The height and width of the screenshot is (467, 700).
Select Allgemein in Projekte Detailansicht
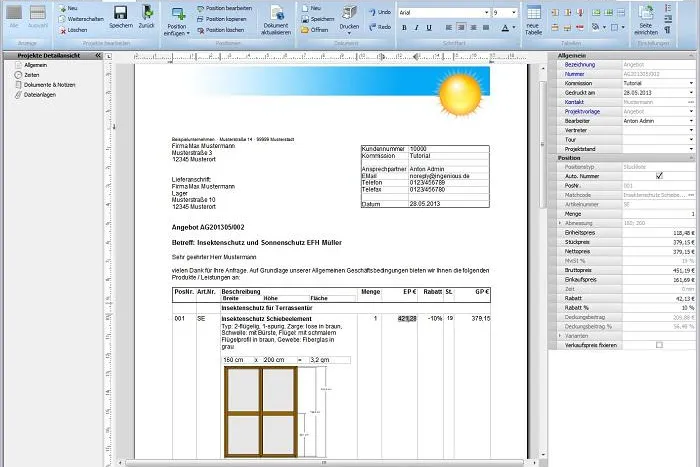coord(35,65)
